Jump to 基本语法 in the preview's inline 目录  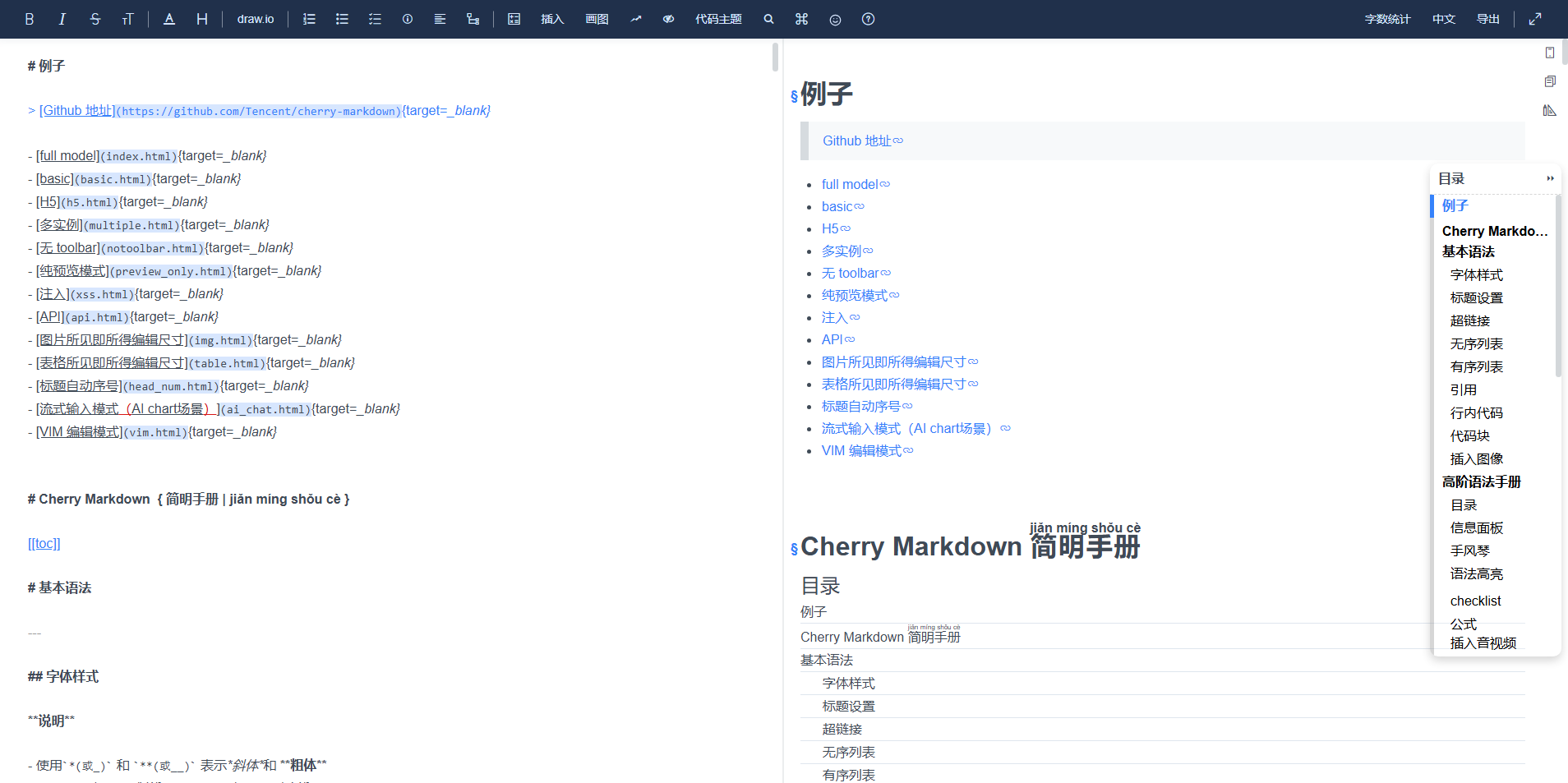(x=827, y=660)
